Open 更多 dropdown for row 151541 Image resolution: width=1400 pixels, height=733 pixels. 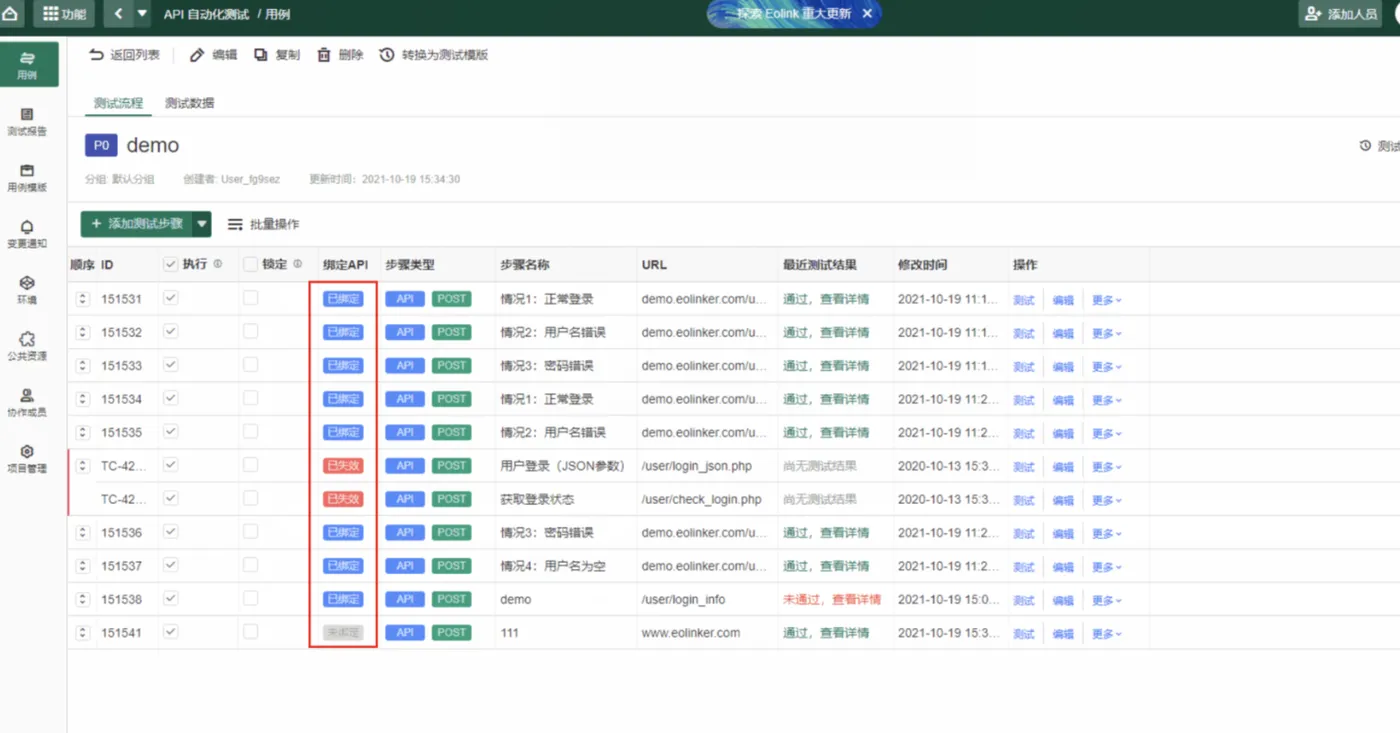tap(1106, 634)
